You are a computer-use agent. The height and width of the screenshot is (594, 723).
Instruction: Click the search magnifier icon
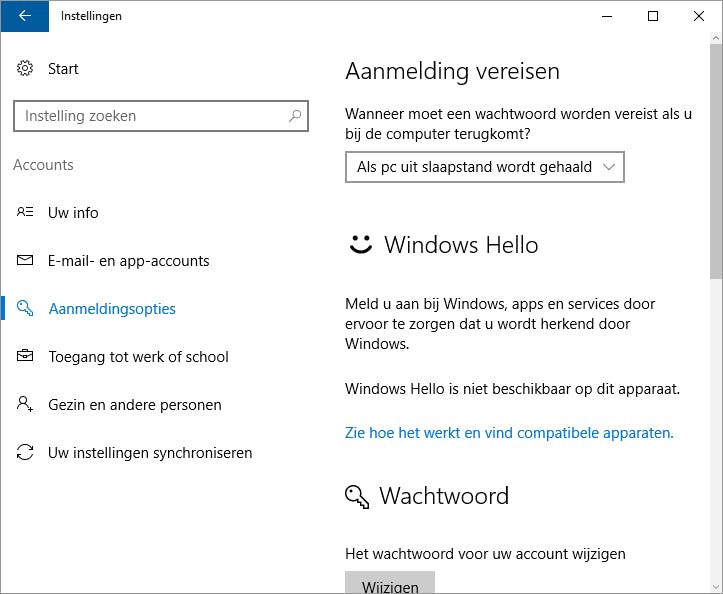coord(295,116)
